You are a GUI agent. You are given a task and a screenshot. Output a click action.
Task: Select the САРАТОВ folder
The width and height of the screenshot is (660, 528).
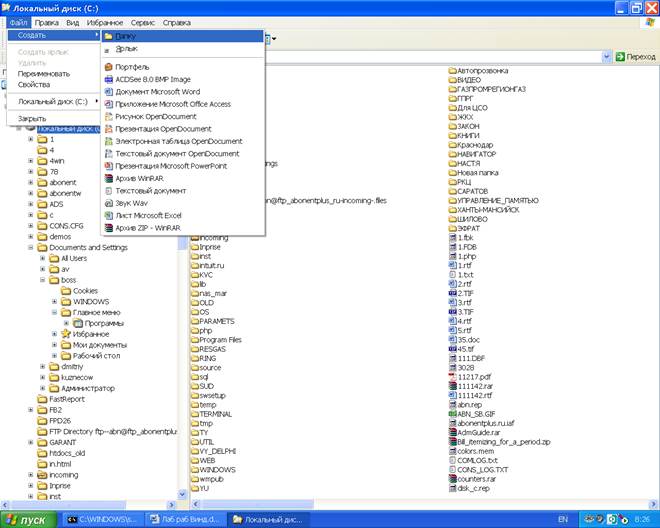coord(468,191)
